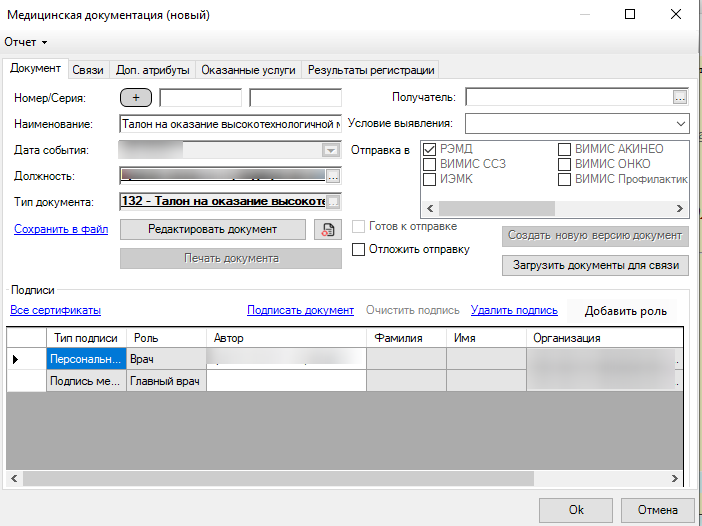Open the Получатель browse ellipsis button
Screen dimensions: 702x526
(680, 97)
